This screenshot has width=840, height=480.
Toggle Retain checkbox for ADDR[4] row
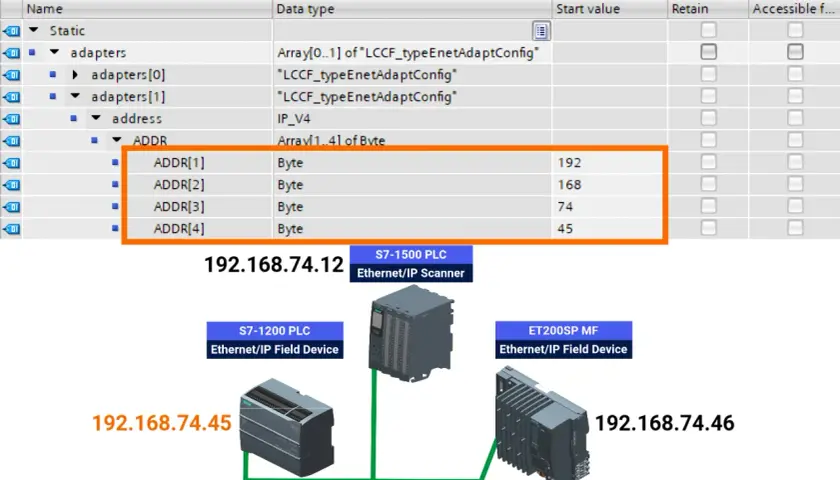pyautogui.click(x=708, y=228)
